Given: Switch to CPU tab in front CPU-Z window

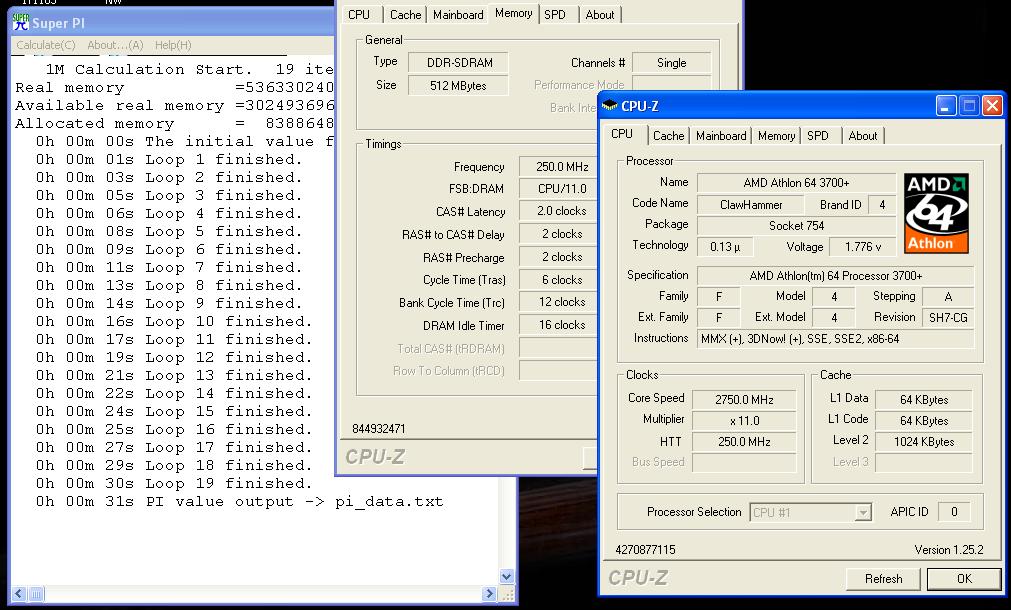Looking at the screenshot, I should click(622, 134).
